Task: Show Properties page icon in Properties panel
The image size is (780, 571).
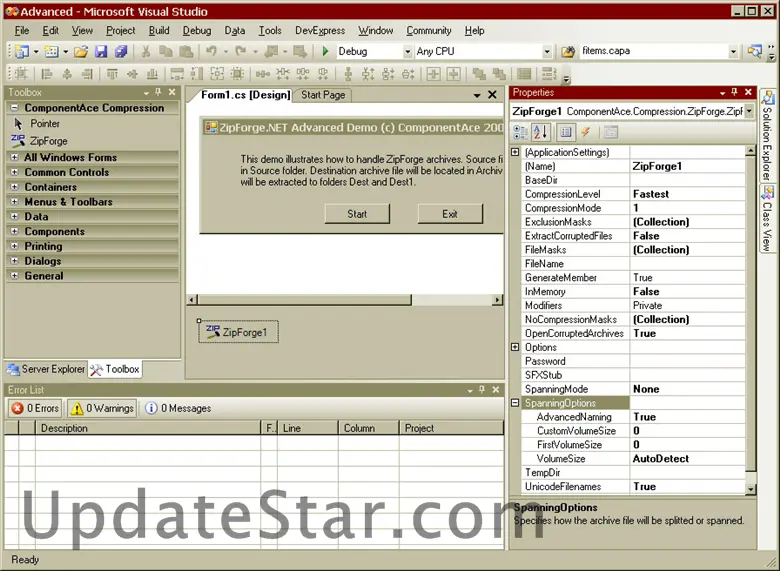Action: click(566, 132)
